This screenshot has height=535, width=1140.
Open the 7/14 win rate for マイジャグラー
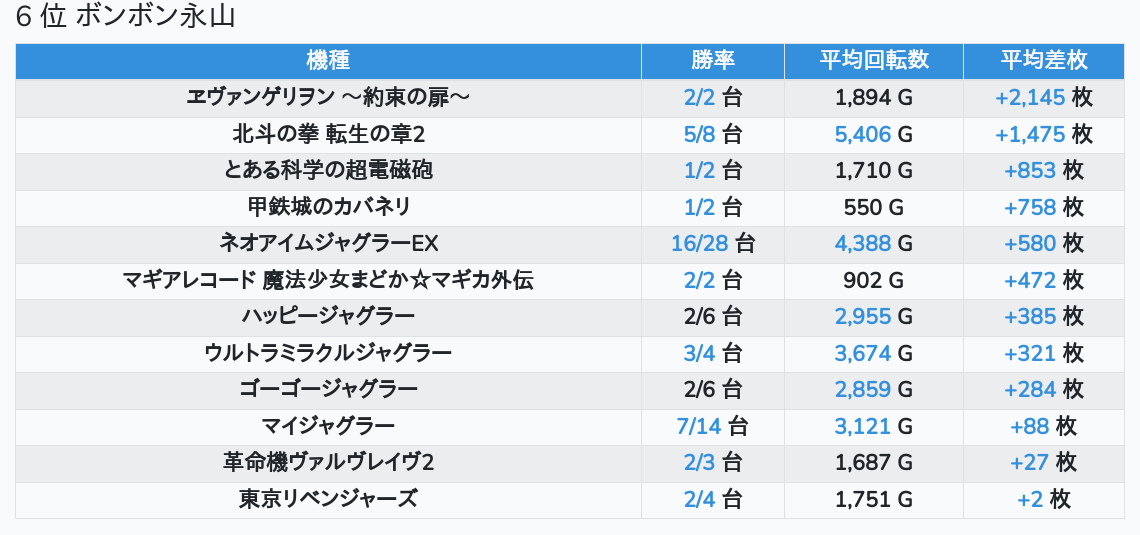point(699,426)
